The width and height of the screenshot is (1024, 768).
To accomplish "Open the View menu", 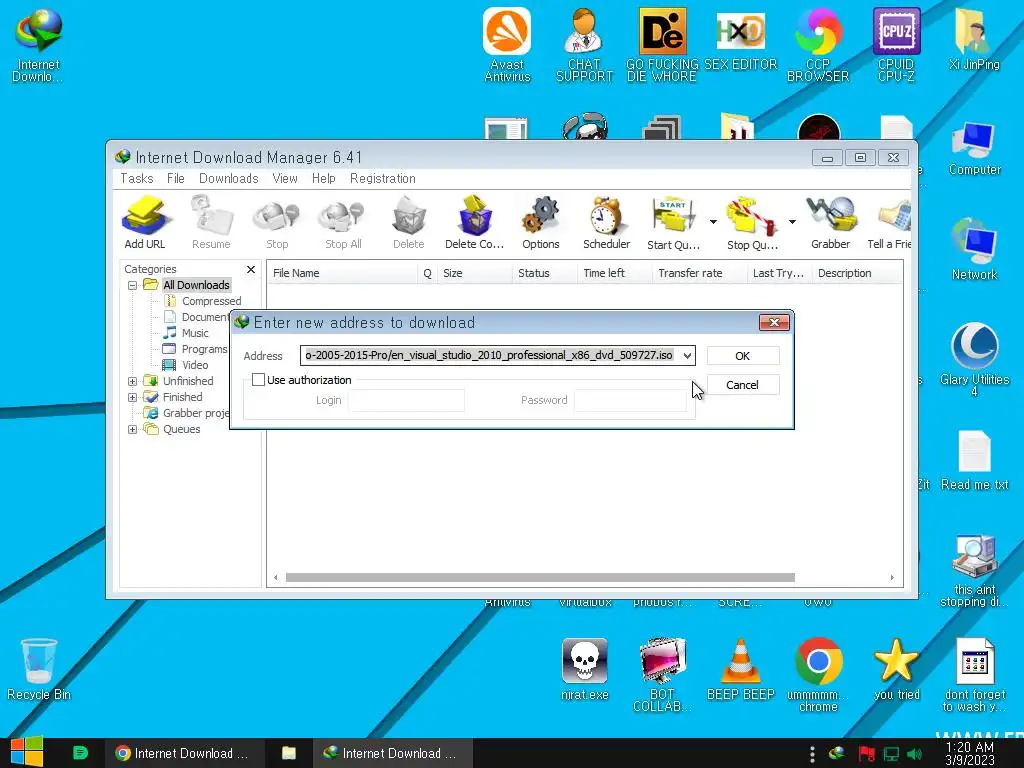I will click(x=285, y=178).
